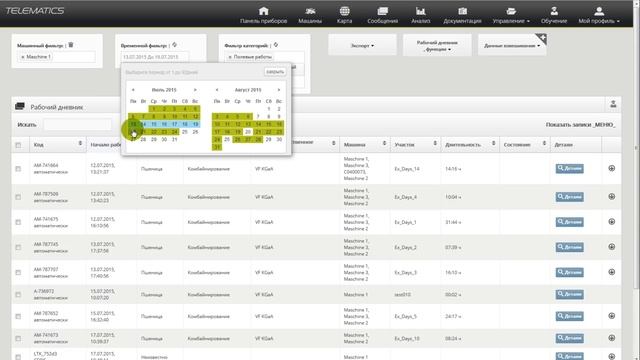The image size is (640, 360).
Task: Check the row AM-787745 checkbox
Action: 18,247
